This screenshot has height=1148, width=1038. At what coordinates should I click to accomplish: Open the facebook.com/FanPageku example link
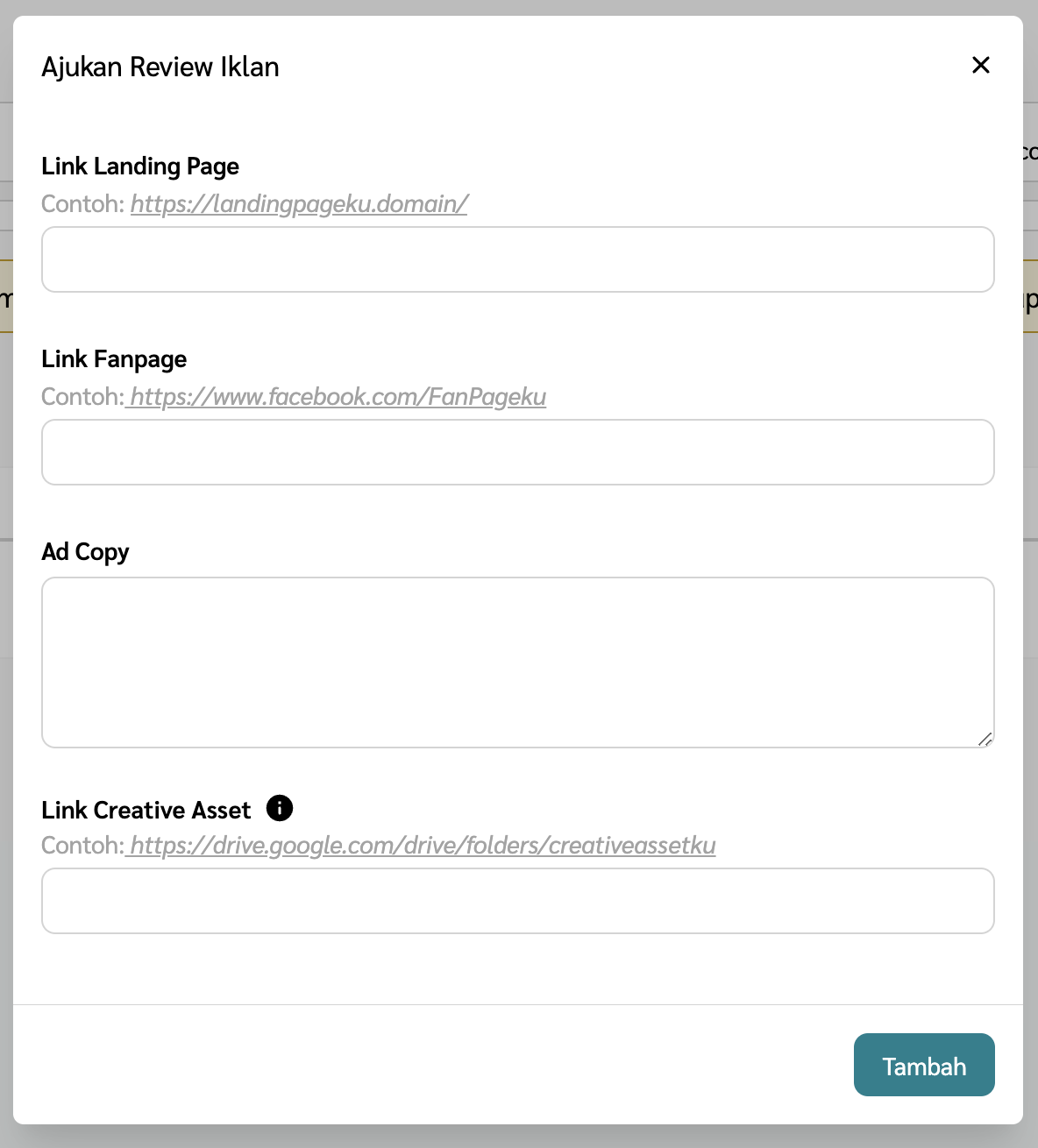pos(338,397)
